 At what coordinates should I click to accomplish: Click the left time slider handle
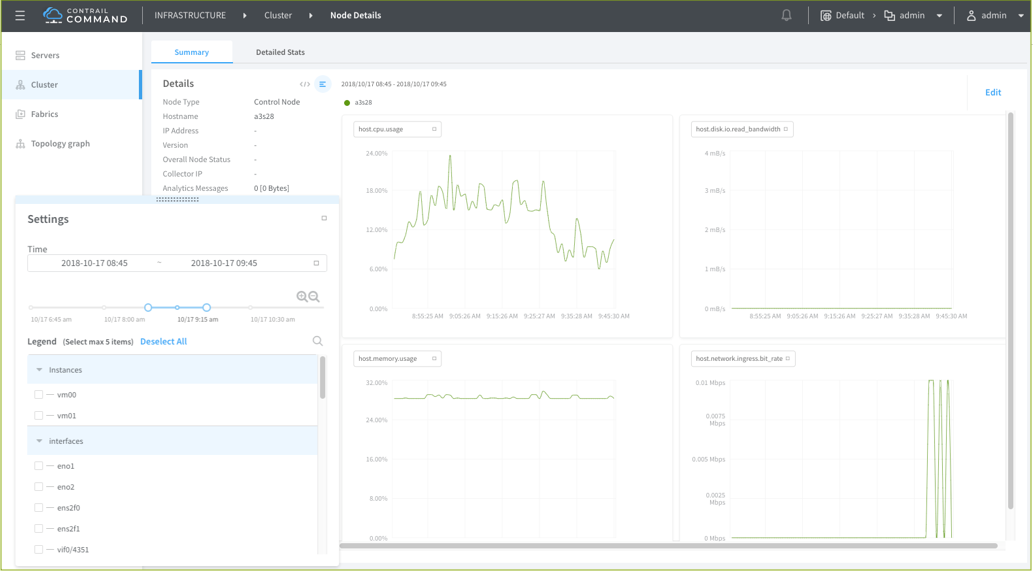pyautogui.click(x=148, y=308)
